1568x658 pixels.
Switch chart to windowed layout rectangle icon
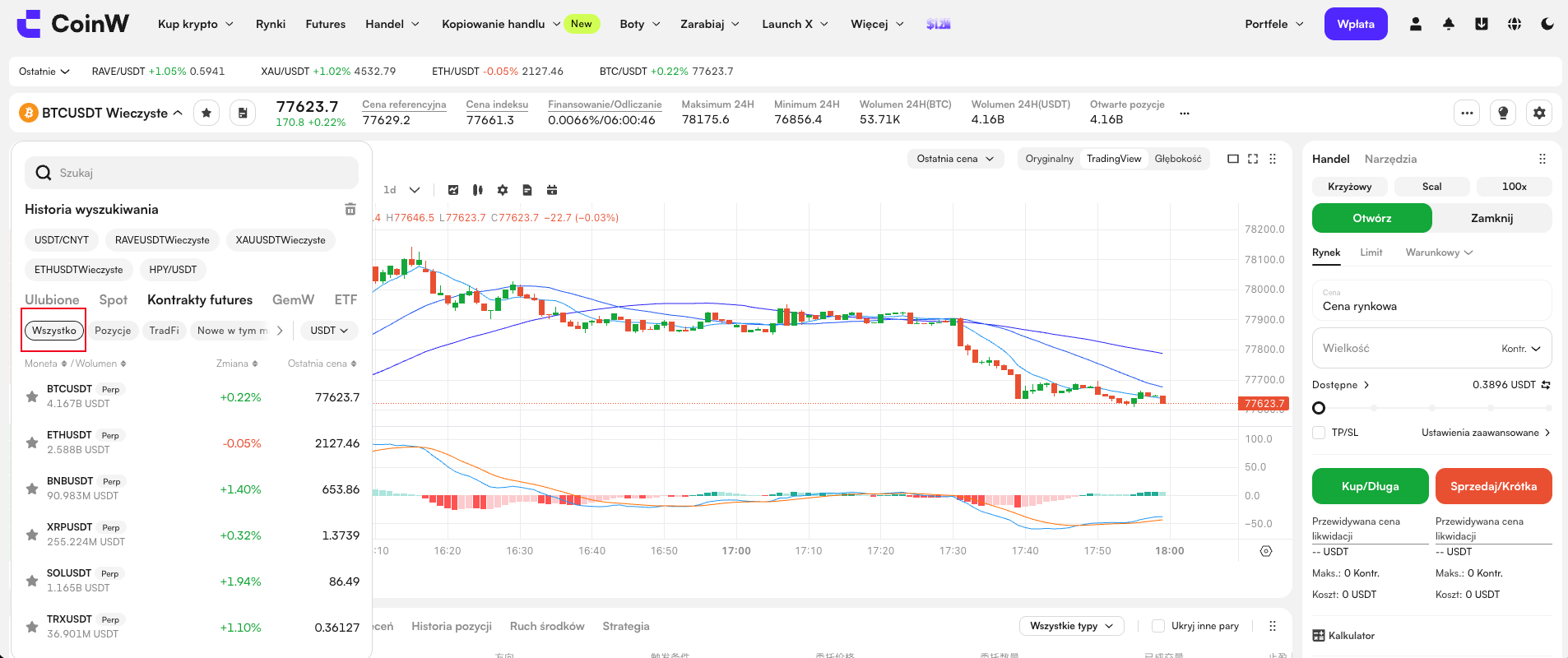point(1233,159)
